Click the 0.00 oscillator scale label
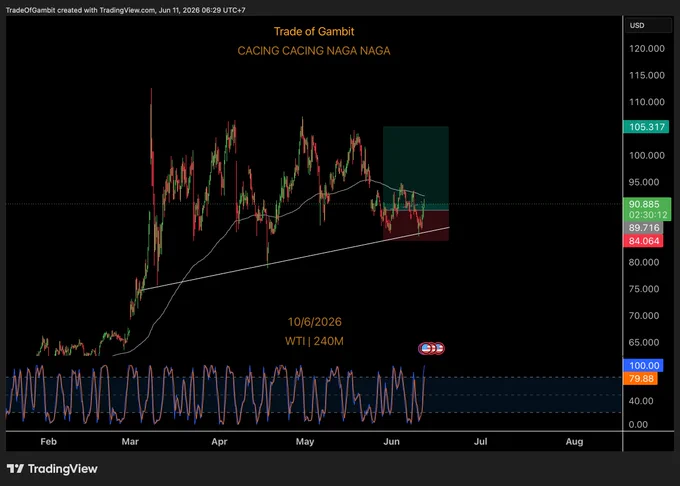Screen dimensions: 680x486 coord(638,424)
